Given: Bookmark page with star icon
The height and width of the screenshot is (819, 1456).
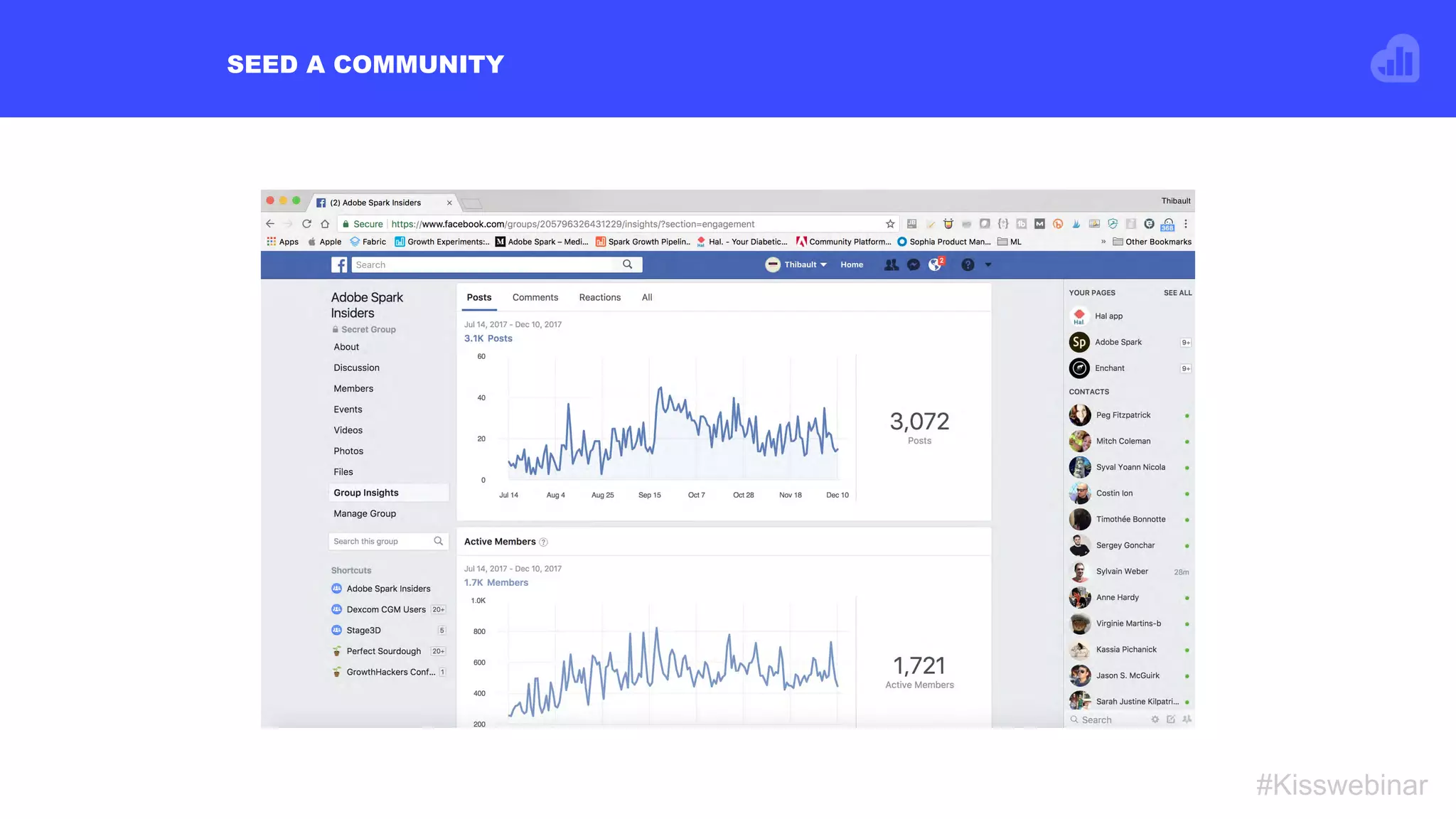Looking at the screenshot, I should tap(890, 223).
